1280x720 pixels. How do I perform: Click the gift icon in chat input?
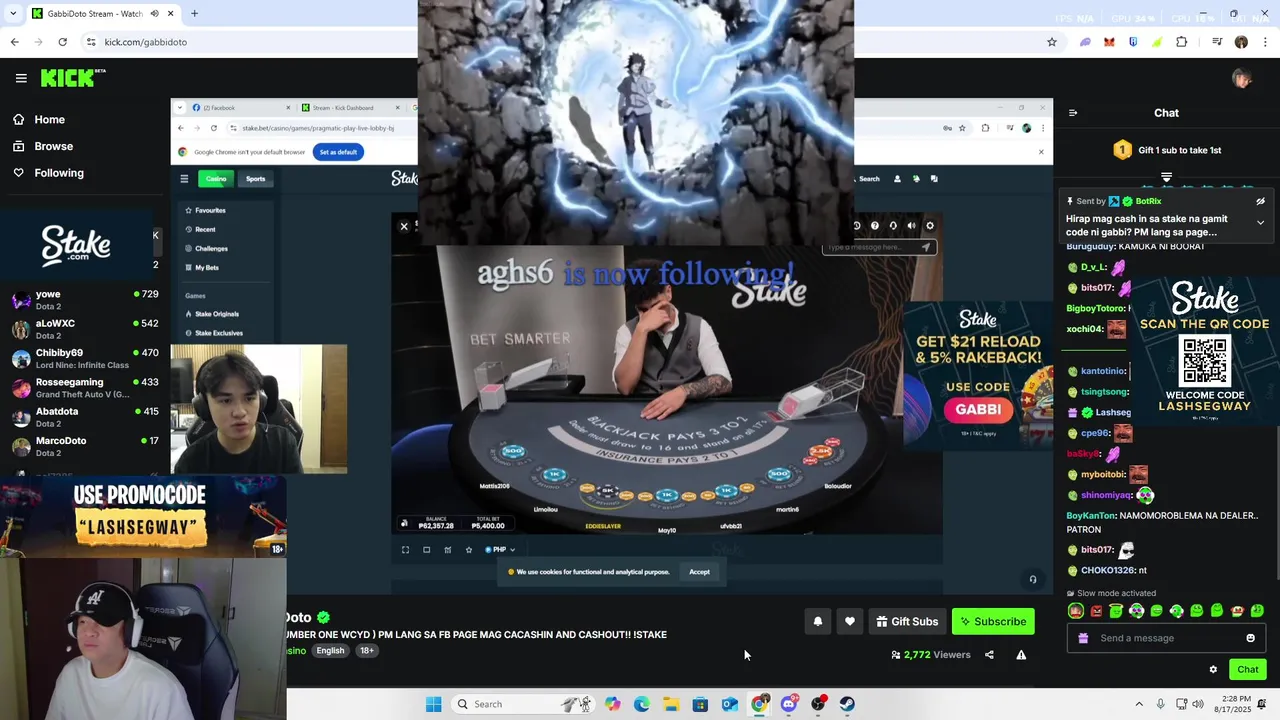(1083, 638)
